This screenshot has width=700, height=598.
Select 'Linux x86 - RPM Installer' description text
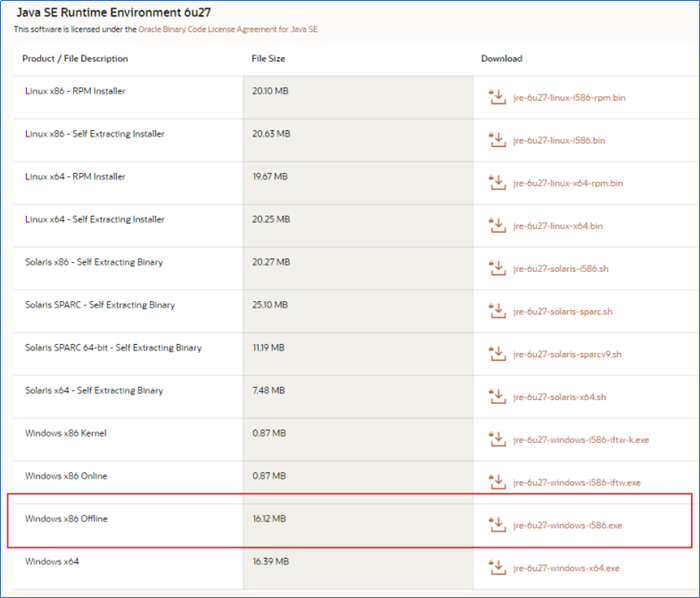(75, 91)
